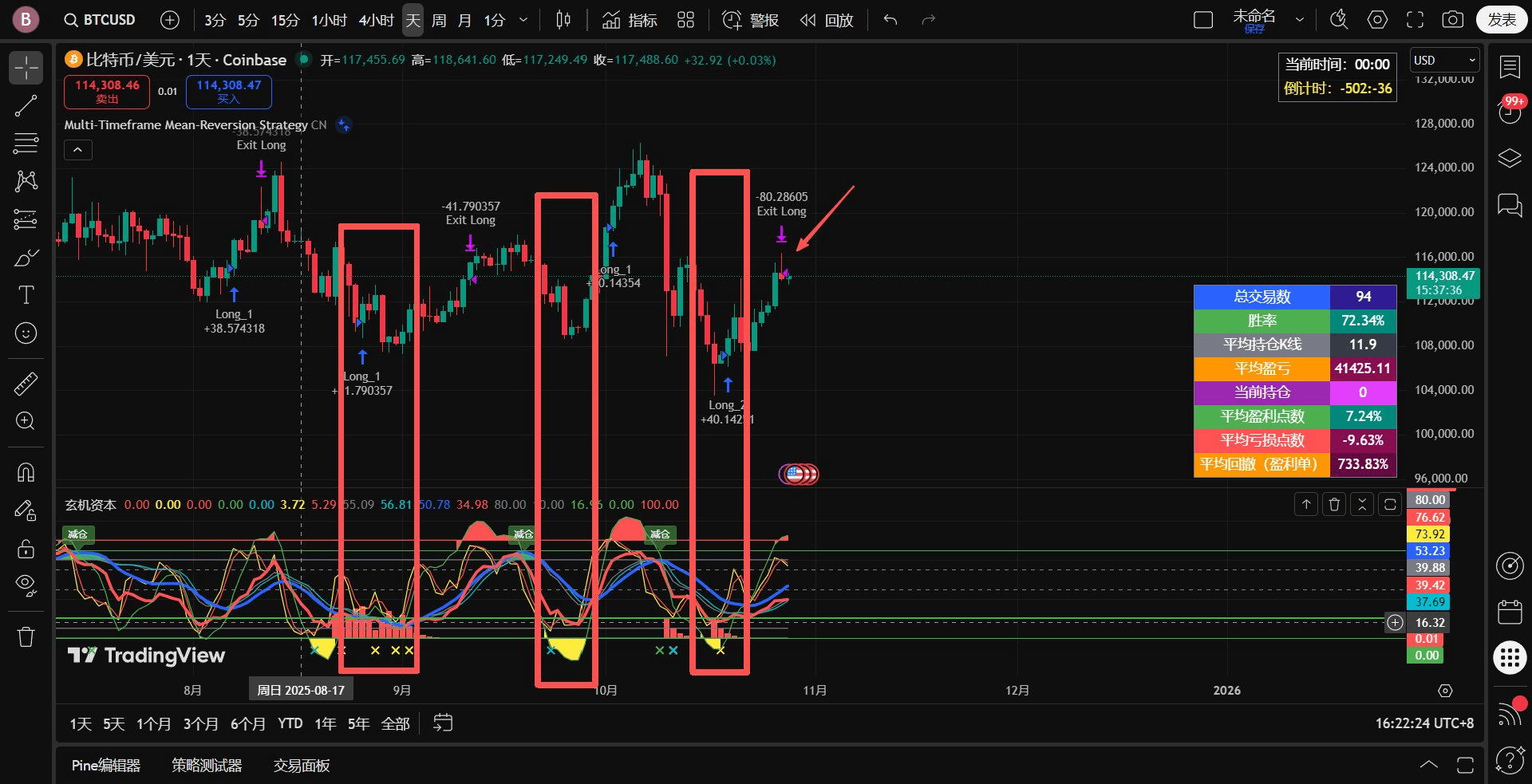Click the BTCUSD symbol search field

(x=101, y=20)
